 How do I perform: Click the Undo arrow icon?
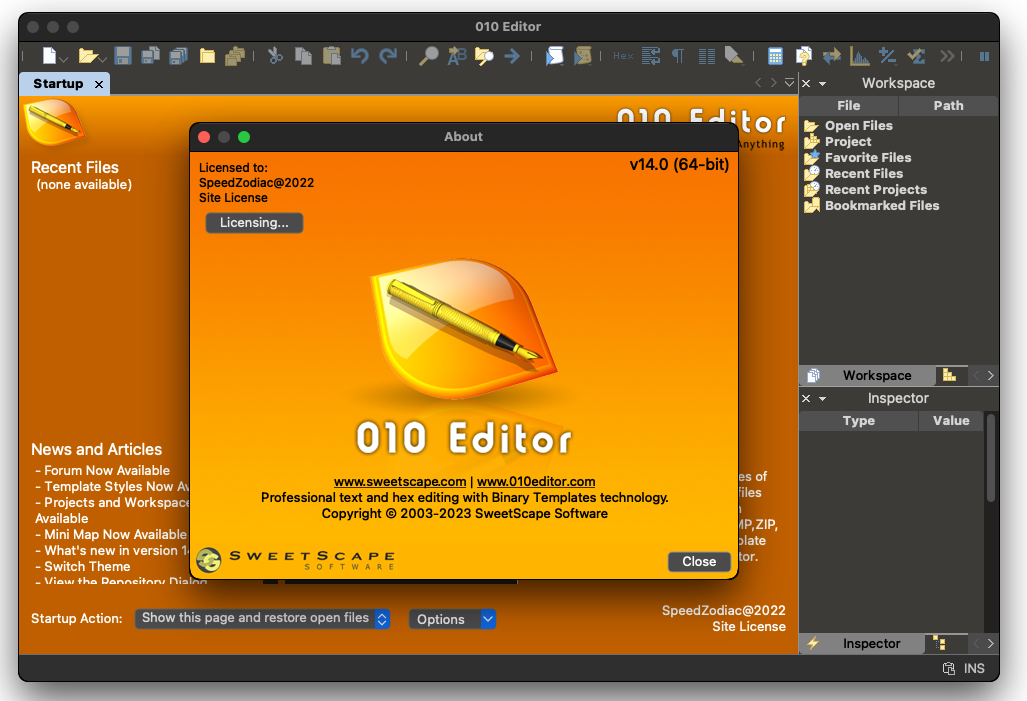(359, 56)
